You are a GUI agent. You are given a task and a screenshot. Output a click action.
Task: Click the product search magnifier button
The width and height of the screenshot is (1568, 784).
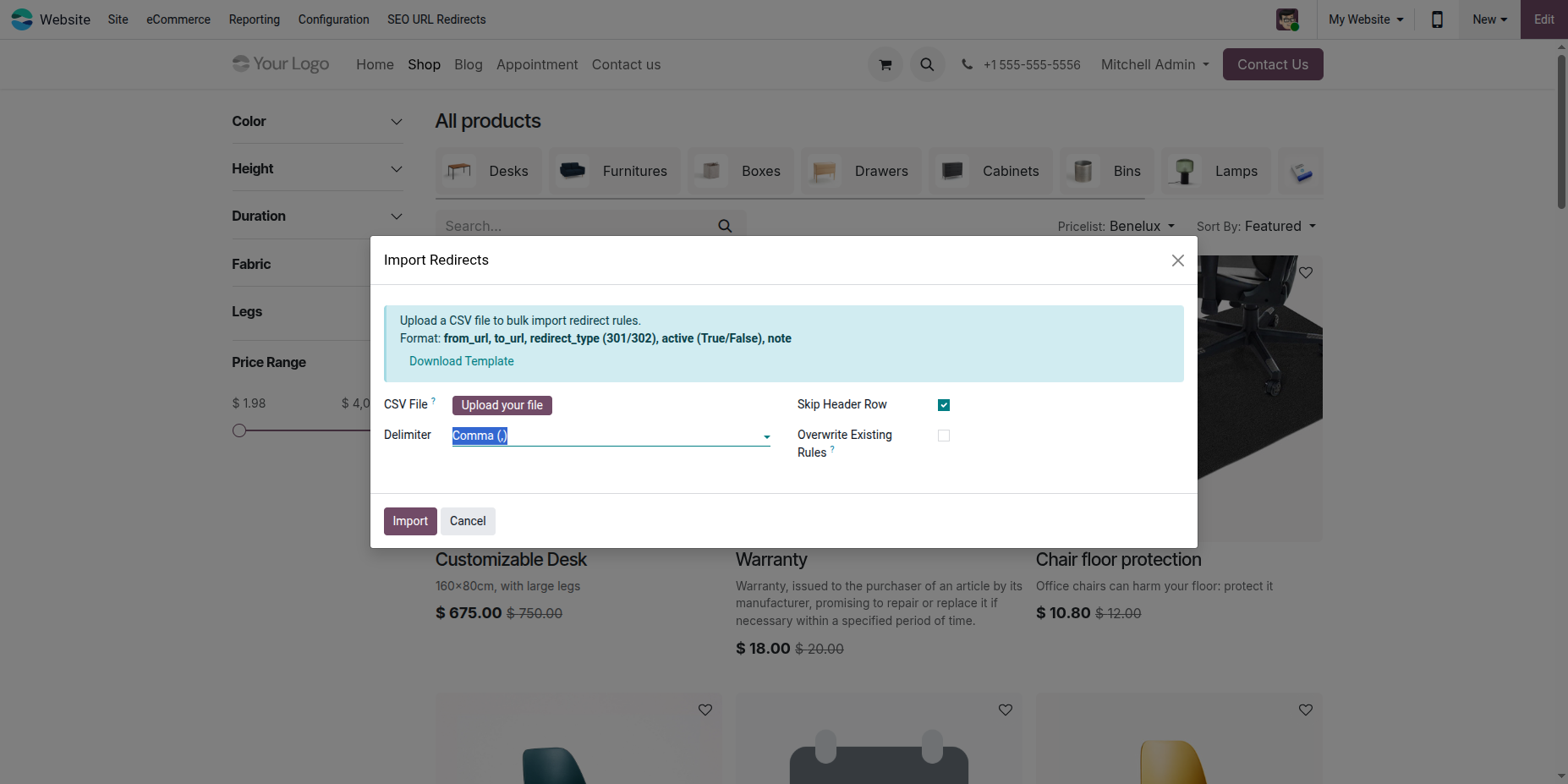coord(725,226)
